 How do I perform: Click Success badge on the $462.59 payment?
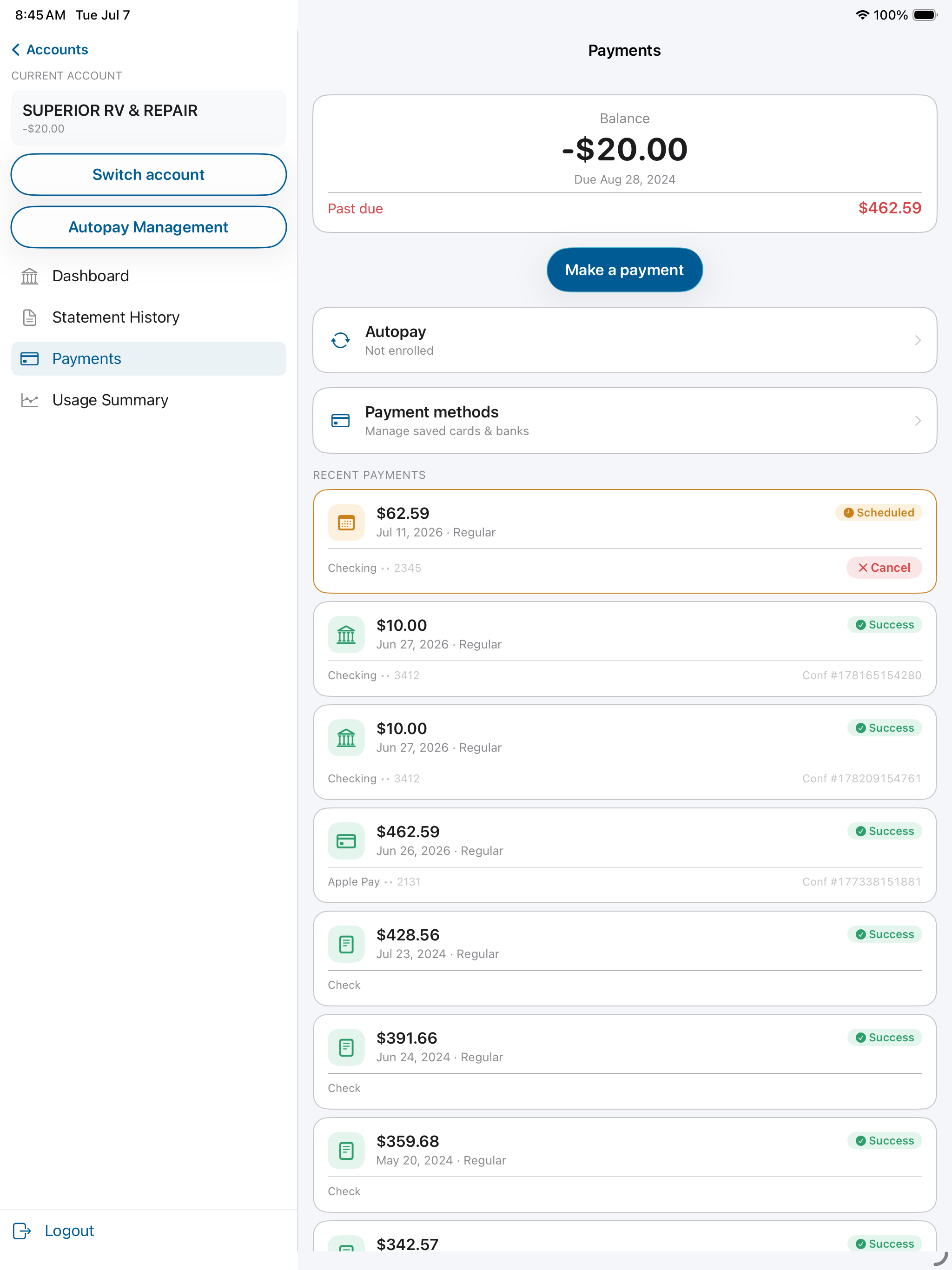pyautogui.click(x=885, y=831)
